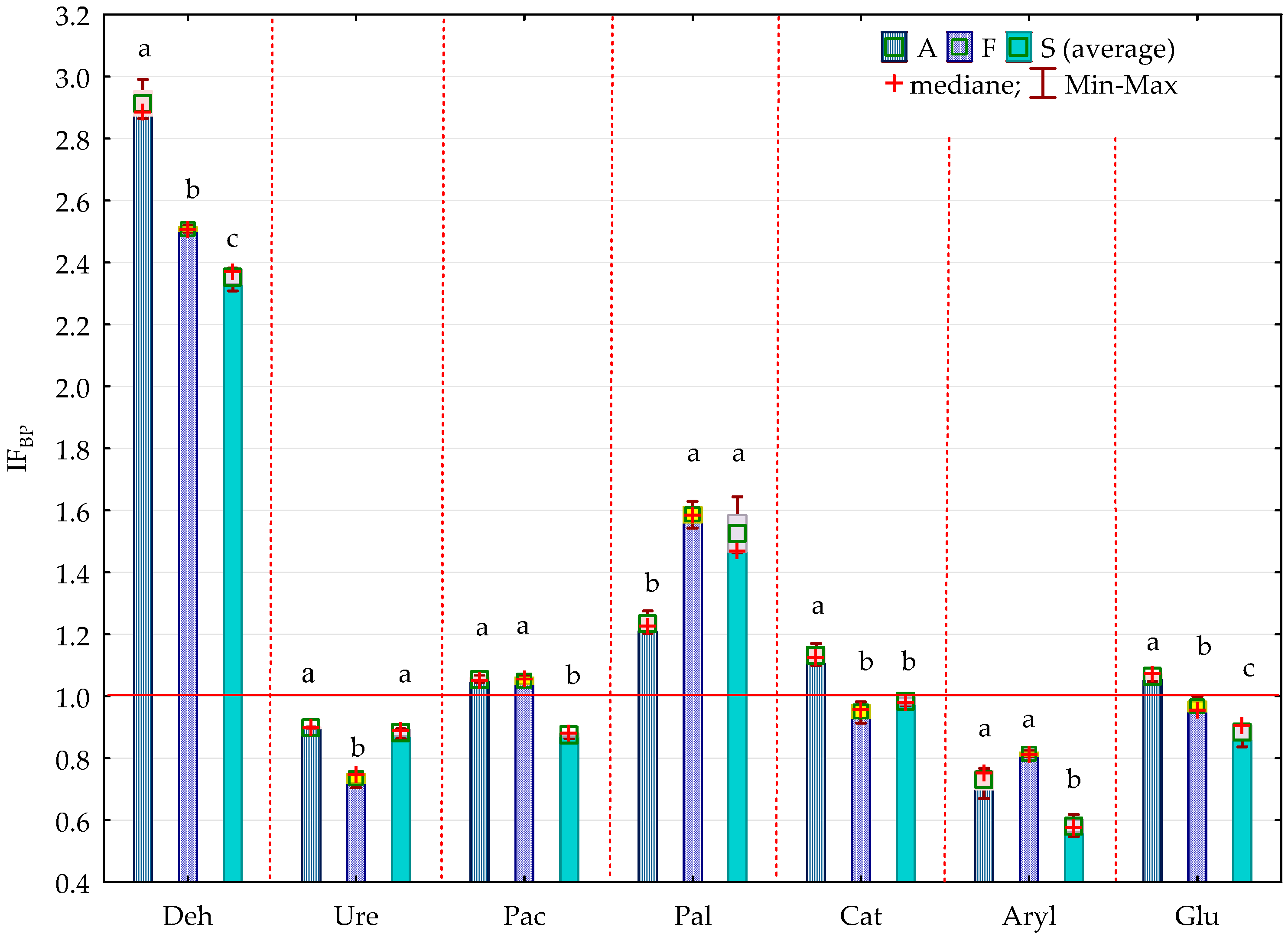The height and width of the screenshot is (937, 1288).
Task: Click the IFBP y-axis title
Action: tap(20, 448)
